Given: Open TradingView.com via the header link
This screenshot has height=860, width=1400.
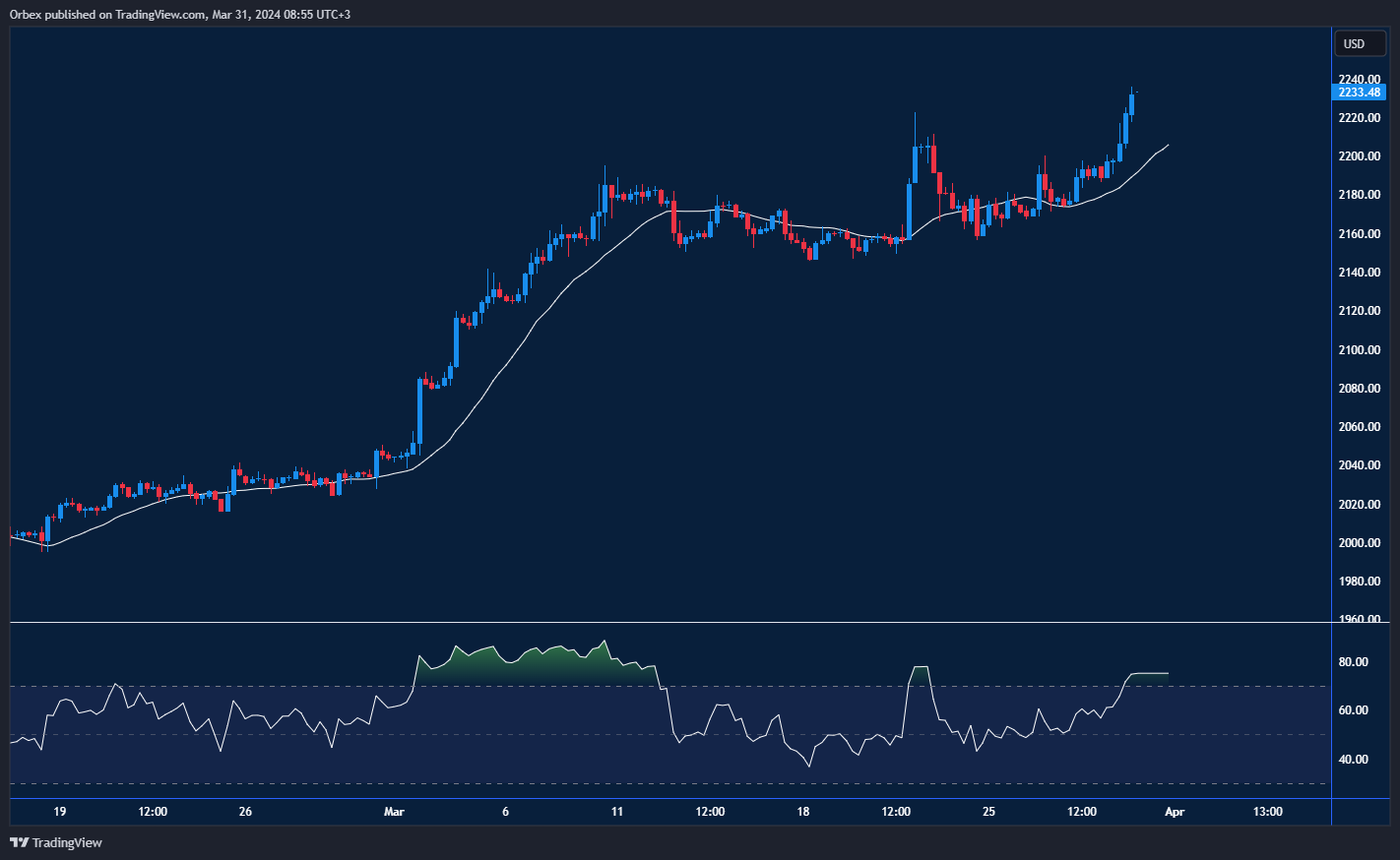Looking at the screenshot, I should coord(158,14).
